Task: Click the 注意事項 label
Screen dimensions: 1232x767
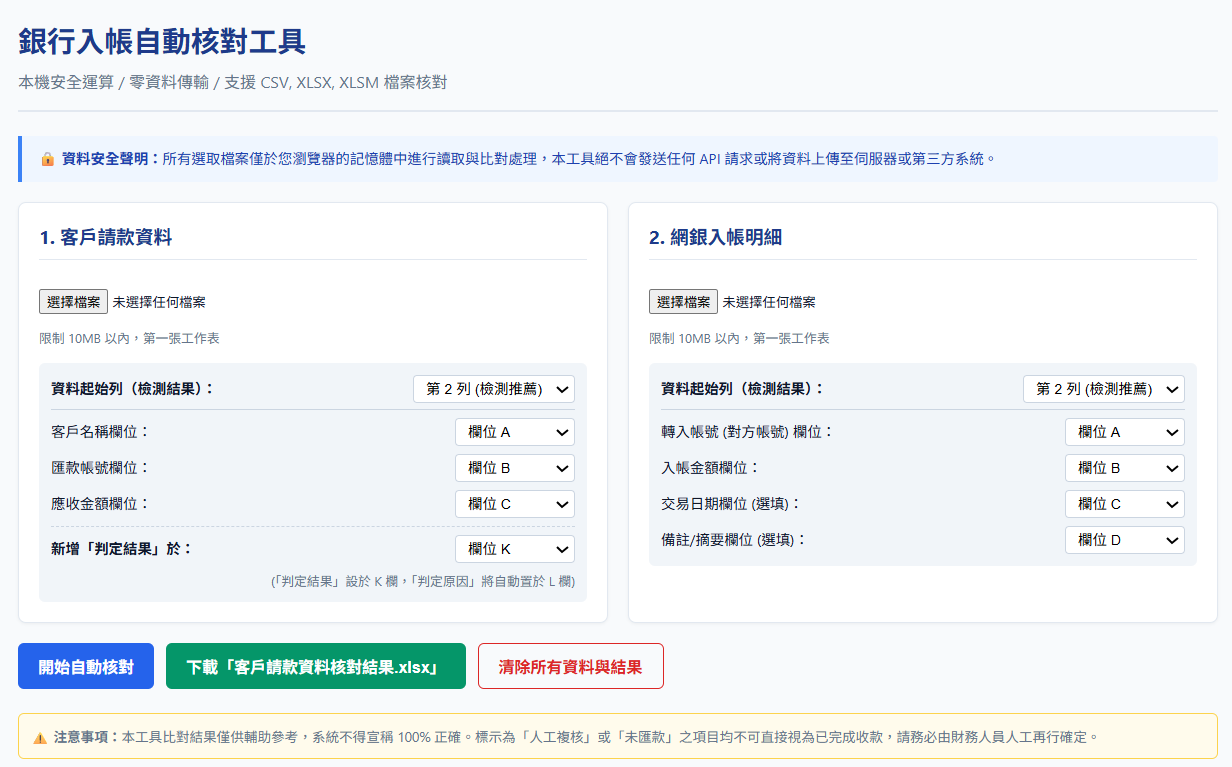Action: coord(87,738)
